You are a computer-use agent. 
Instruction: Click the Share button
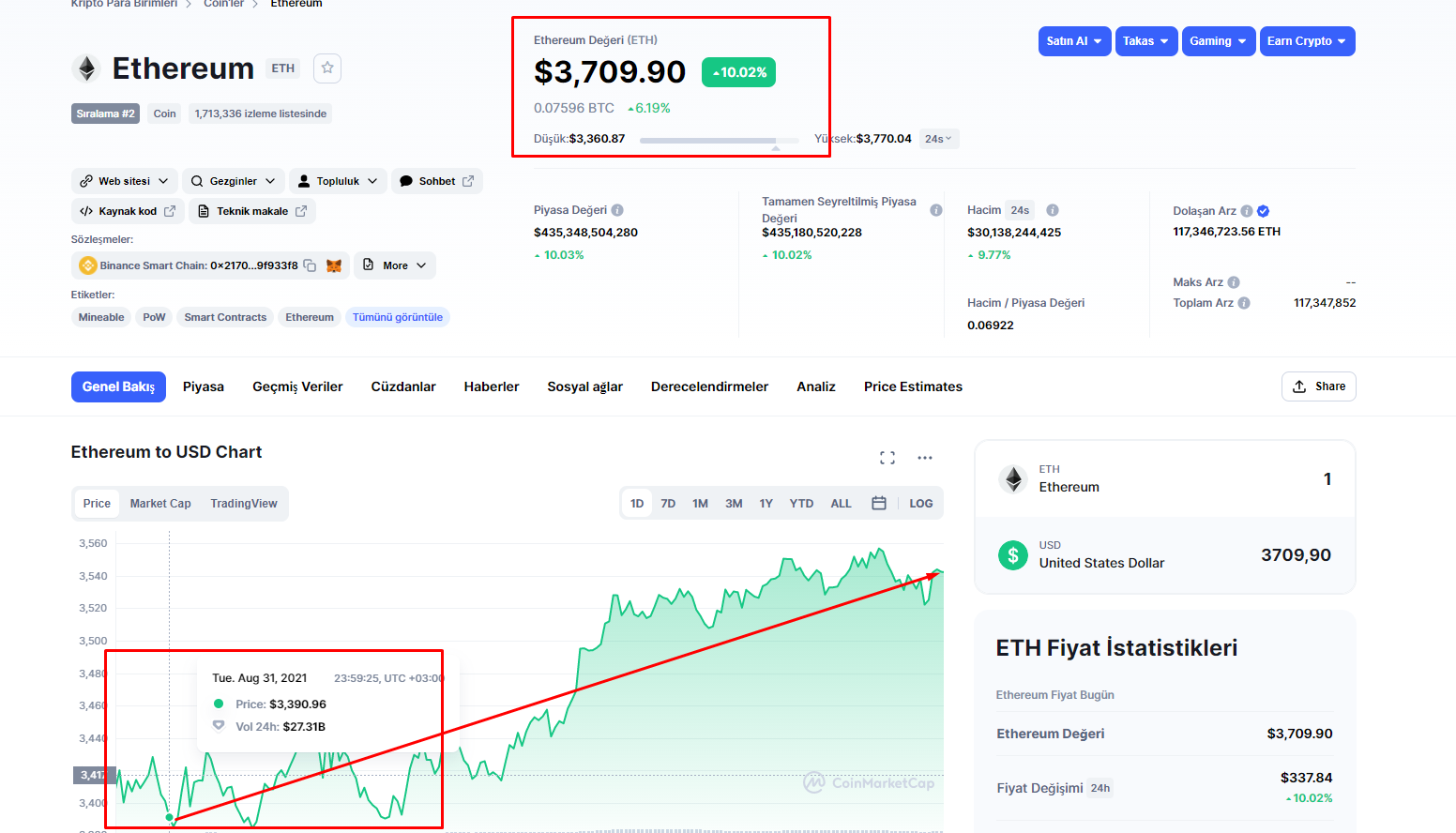coord(1319,386)
